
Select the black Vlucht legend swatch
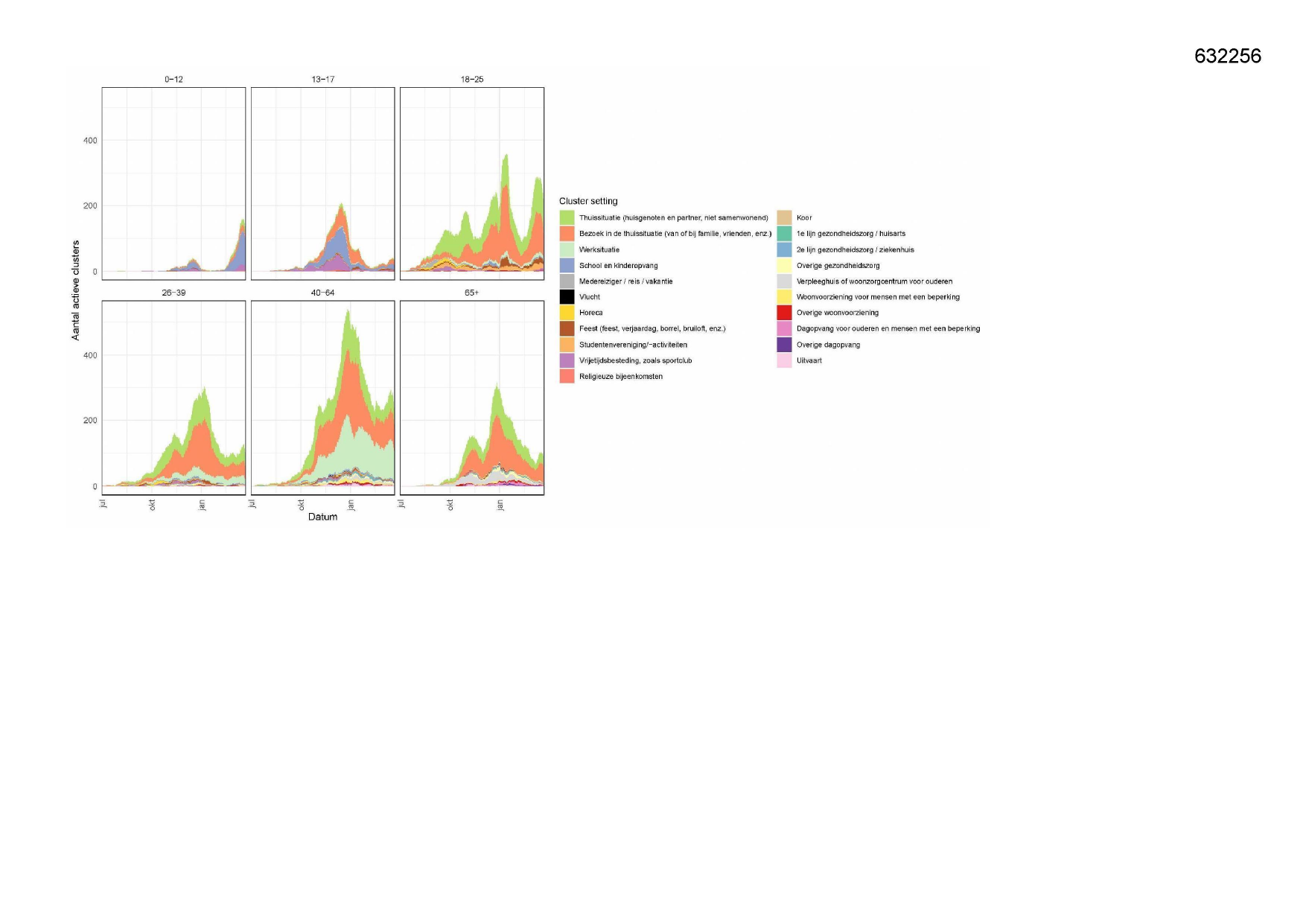tap(567, 297)
